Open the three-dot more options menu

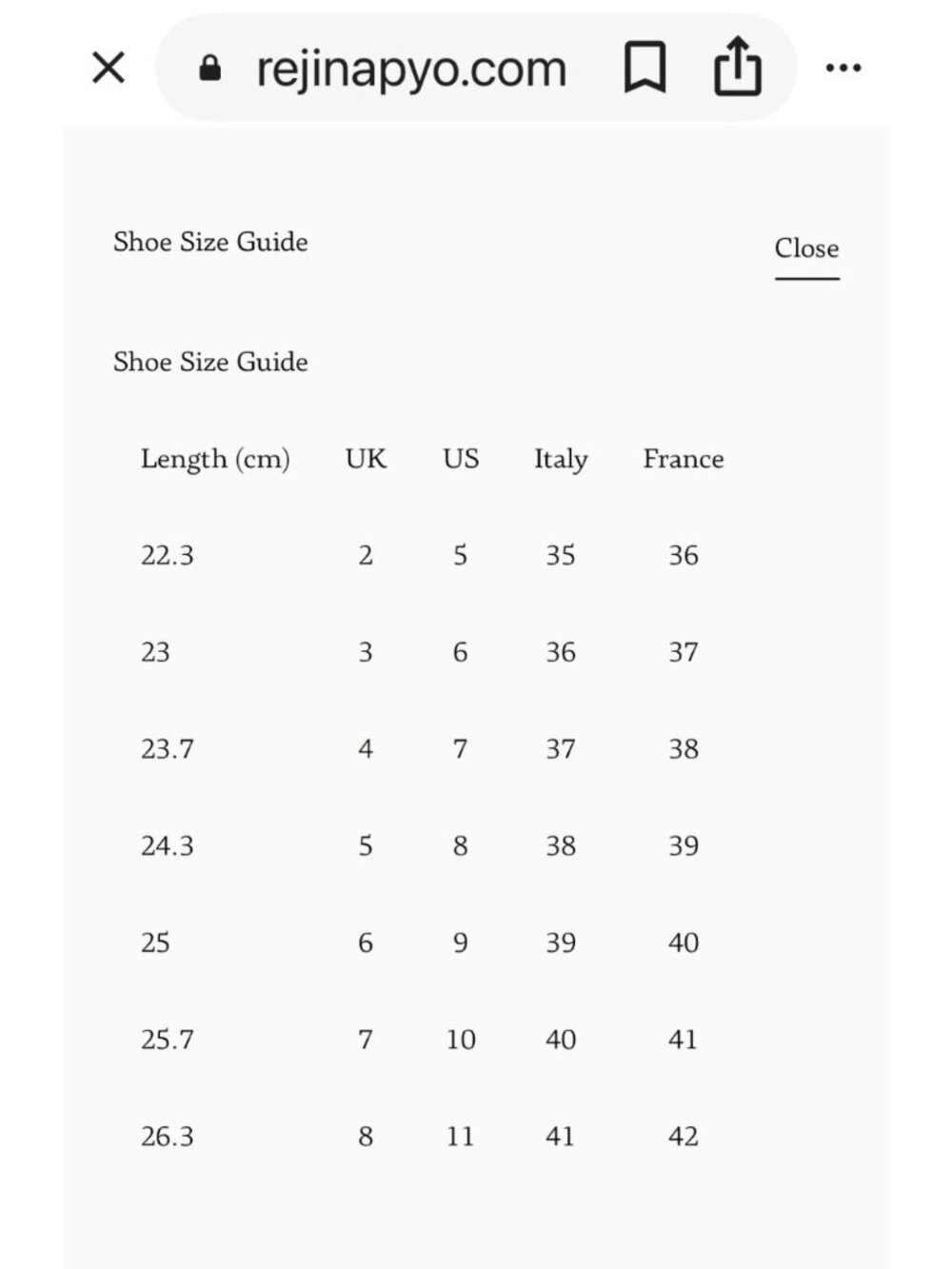843,68
